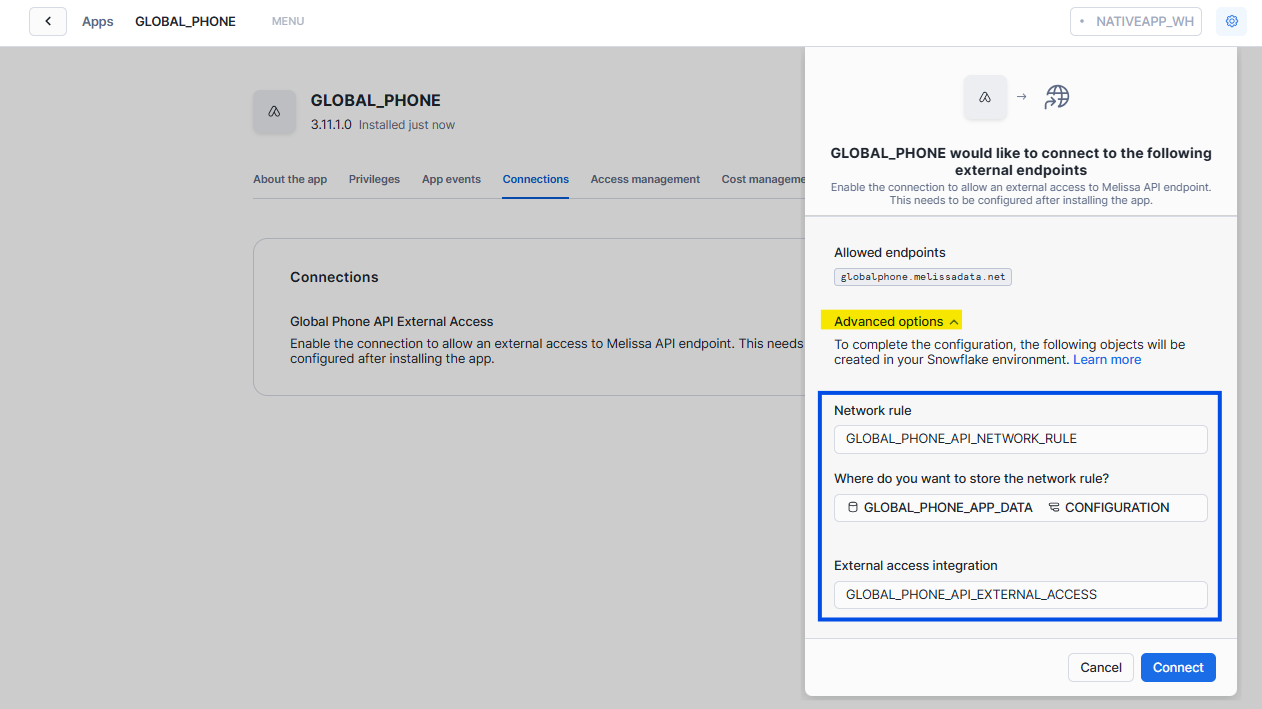Click the database icon beside GLOBAL_PHONE_APP_DATA

pyautogui.click(x=853, y=507)
